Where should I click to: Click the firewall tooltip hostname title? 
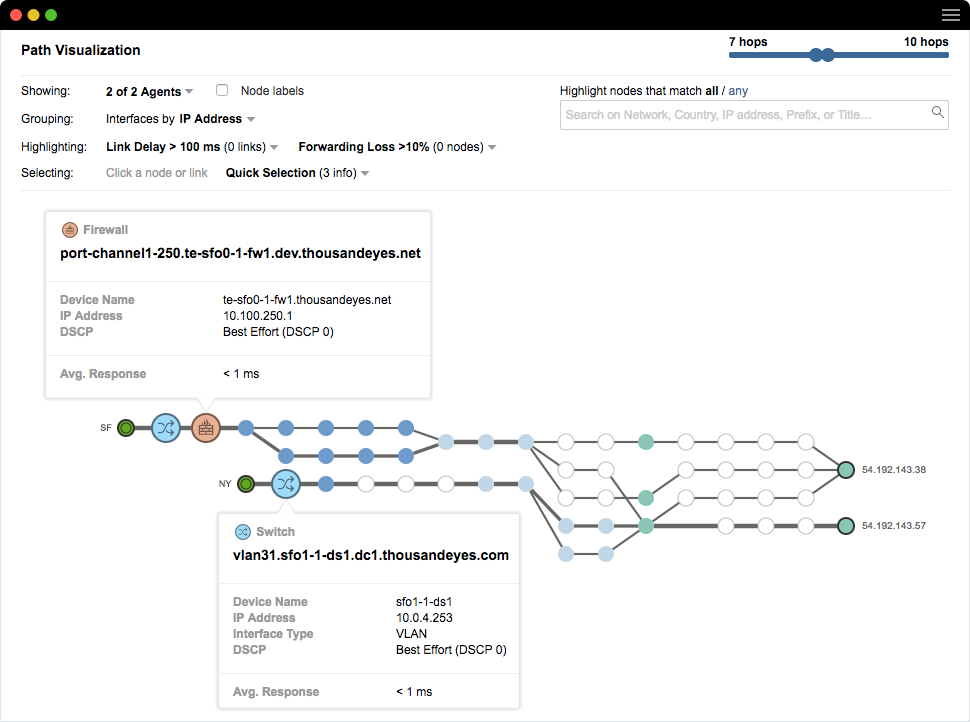pos(240,254)
